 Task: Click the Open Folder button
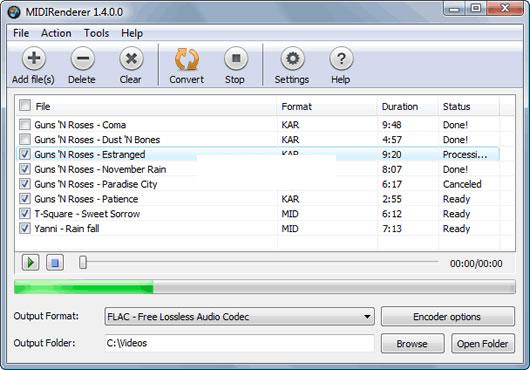coord(483,344)
